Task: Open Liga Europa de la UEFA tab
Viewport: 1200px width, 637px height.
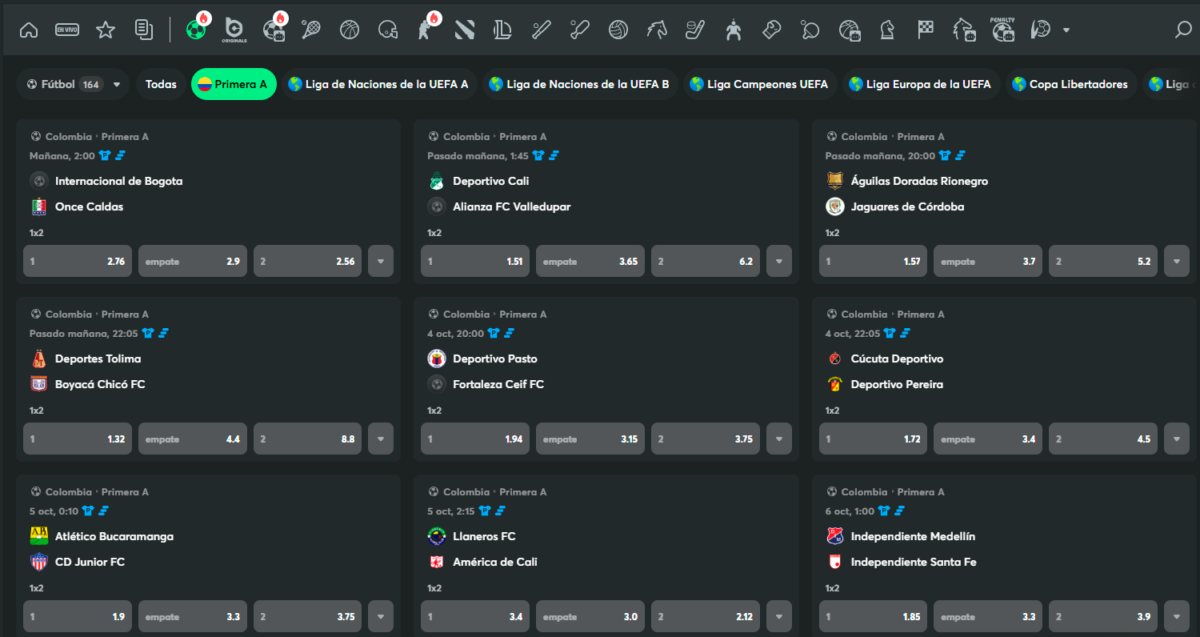Action: (920, 84)
